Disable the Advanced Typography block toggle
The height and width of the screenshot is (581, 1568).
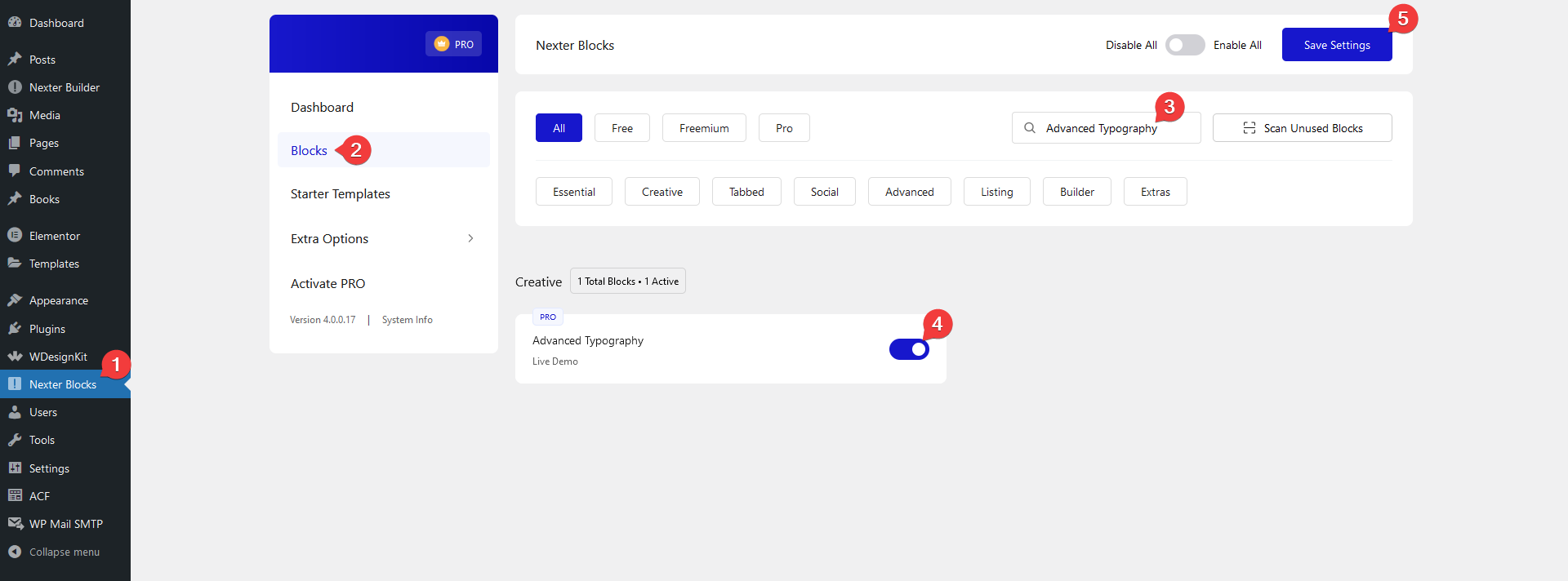tap(909, 349)
